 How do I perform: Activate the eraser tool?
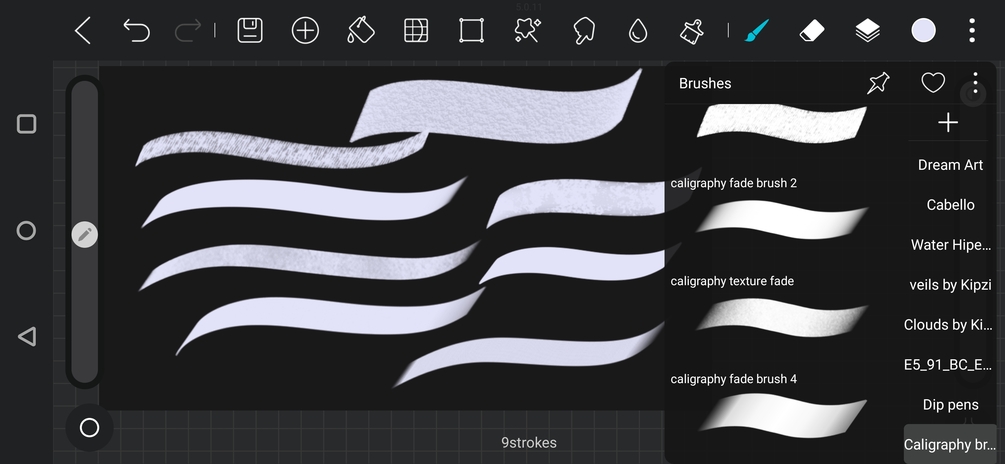pos(813,30)
